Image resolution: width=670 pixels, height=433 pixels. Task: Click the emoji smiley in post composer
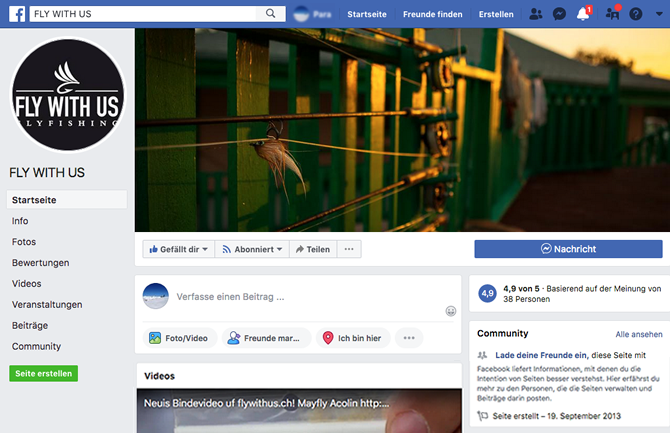click(450, 311)
